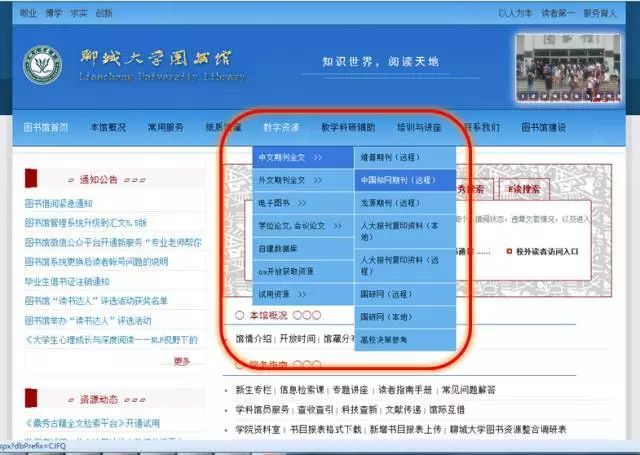Open the 本馆概况 navigation menu
This screenshot has width=640, height=455.
(x=108, y=127)
